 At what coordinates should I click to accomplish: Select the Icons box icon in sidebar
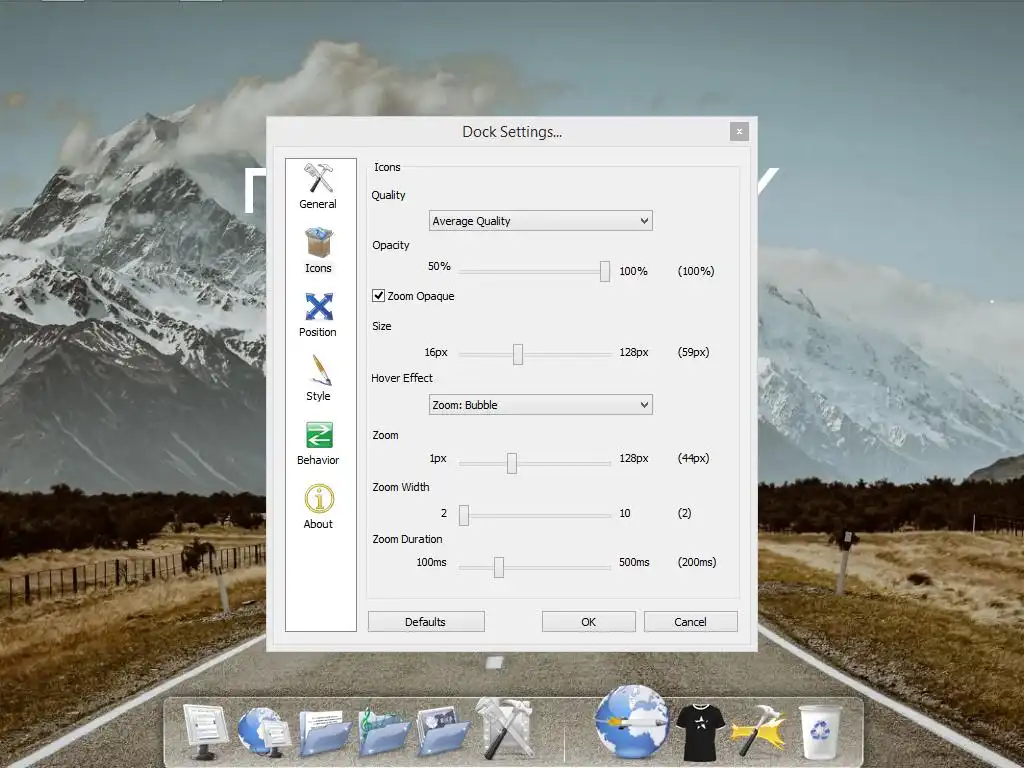click(319, 242)
